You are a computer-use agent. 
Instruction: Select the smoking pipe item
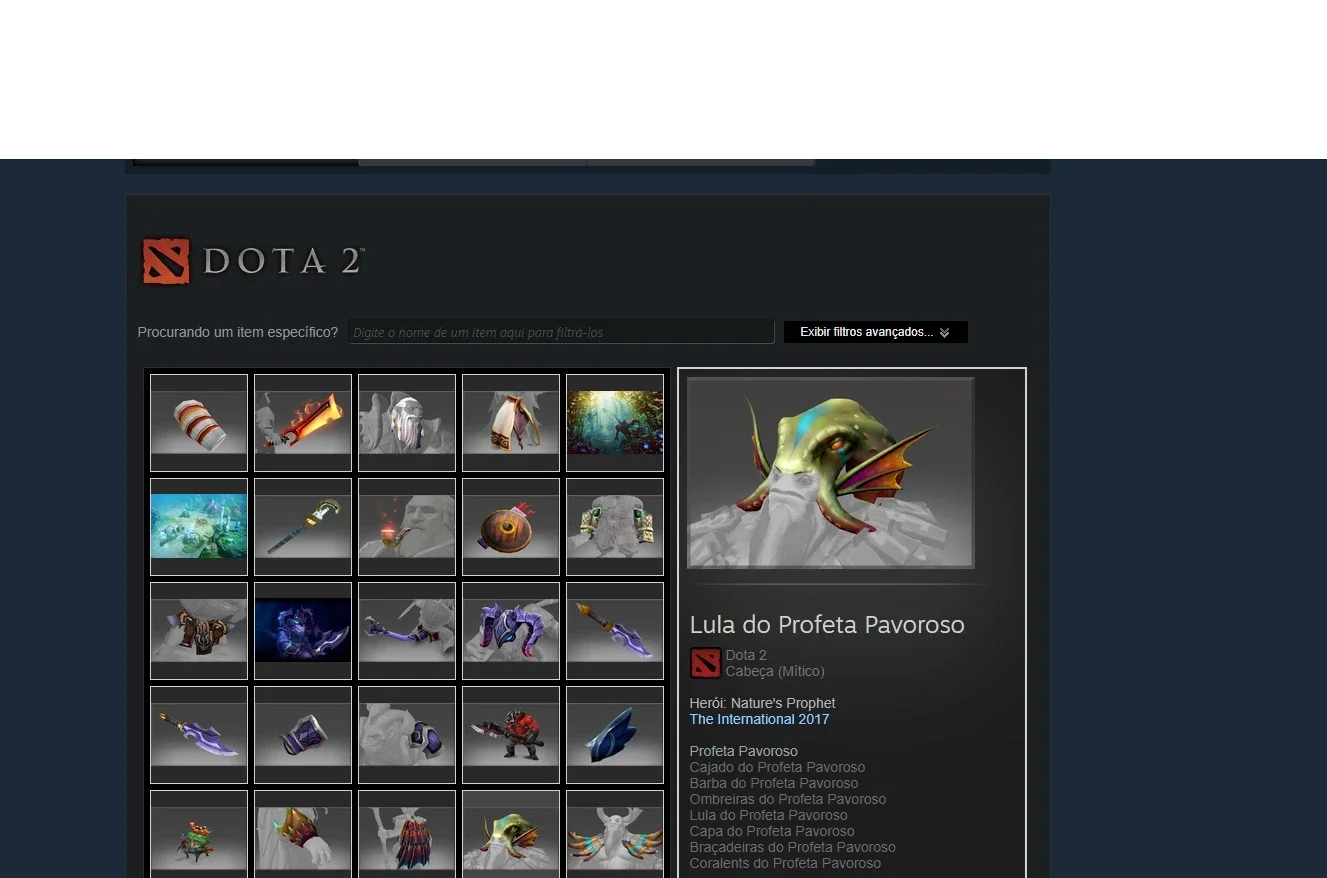[x=407, y=527]
